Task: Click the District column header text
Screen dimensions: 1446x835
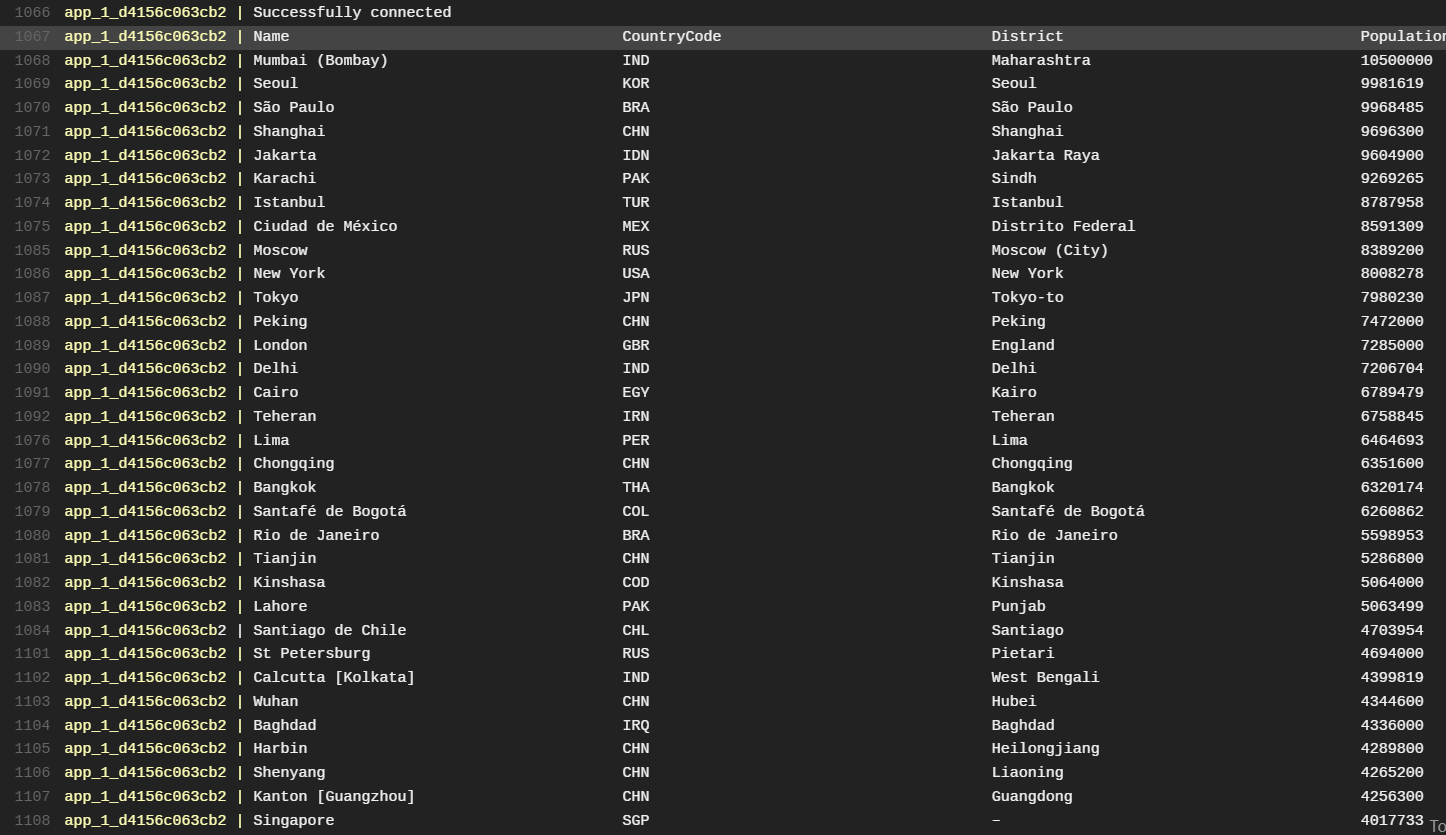Action: pos(1027,36)
